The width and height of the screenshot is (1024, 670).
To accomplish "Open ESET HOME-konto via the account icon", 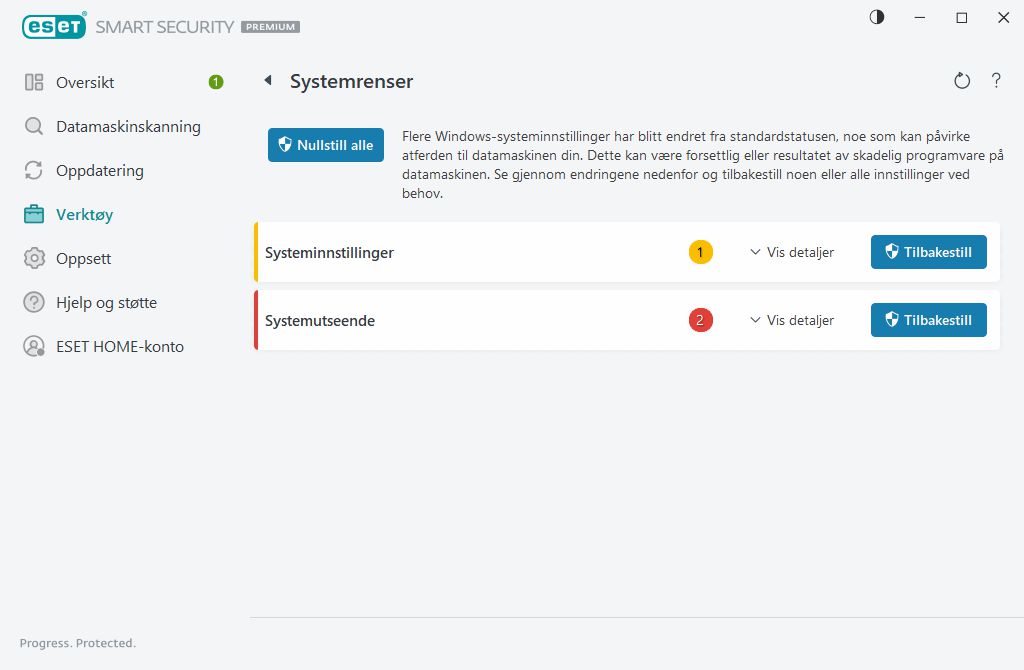I will coord(31,346).
